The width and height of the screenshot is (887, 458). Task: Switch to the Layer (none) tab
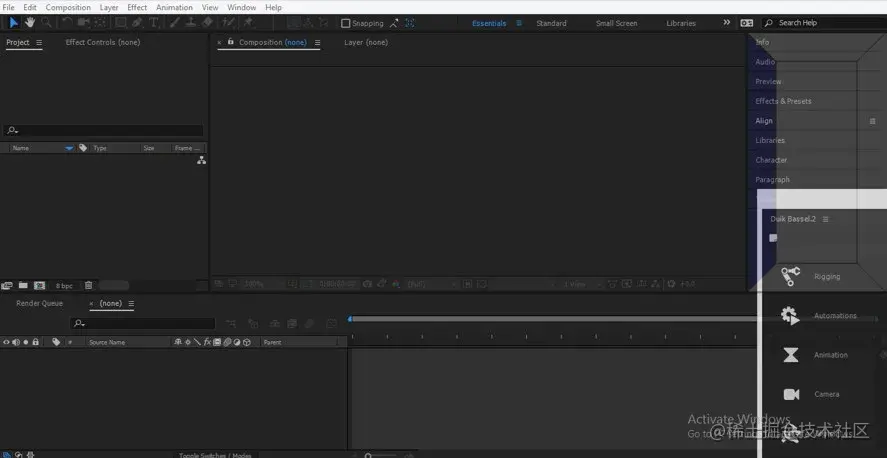pyautogui.click(x=366, y=42)
